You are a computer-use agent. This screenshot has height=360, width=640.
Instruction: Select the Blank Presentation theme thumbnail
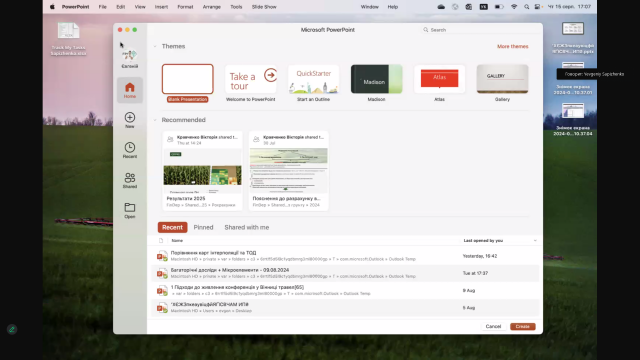click(188, 79)
